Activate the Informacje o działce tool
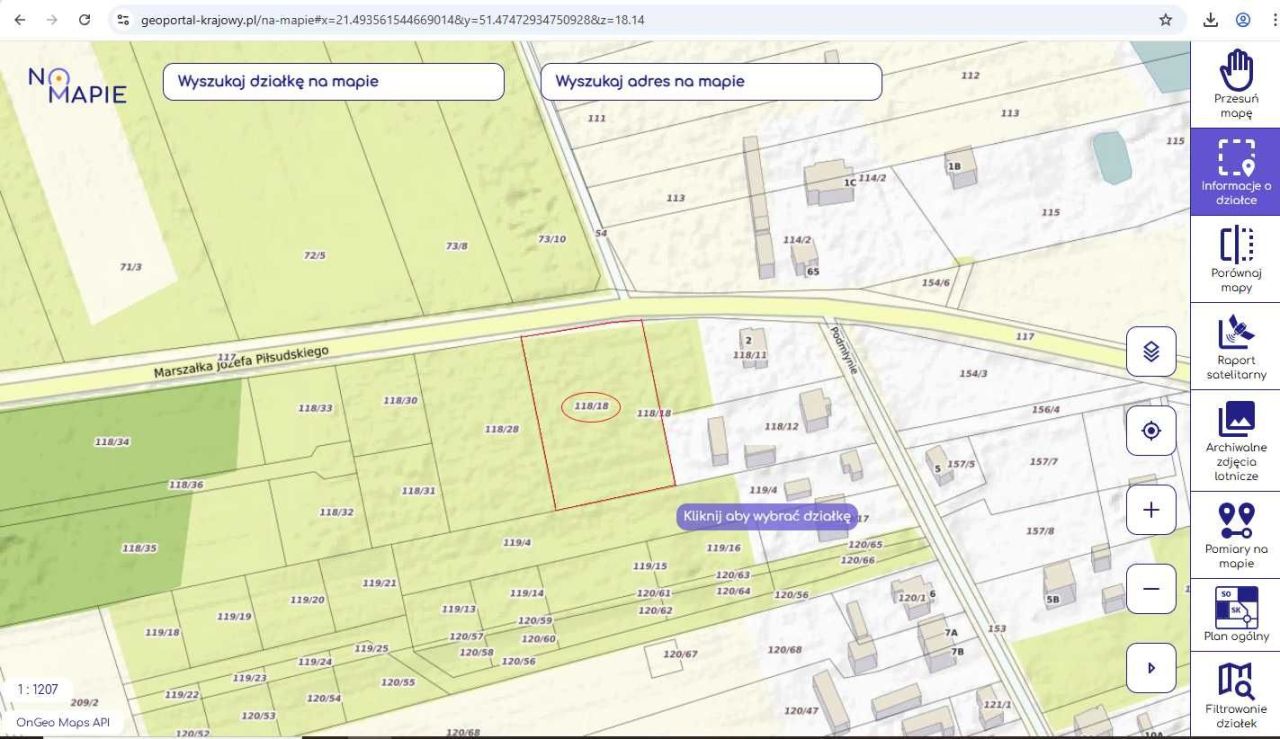 click(1236, 171)
